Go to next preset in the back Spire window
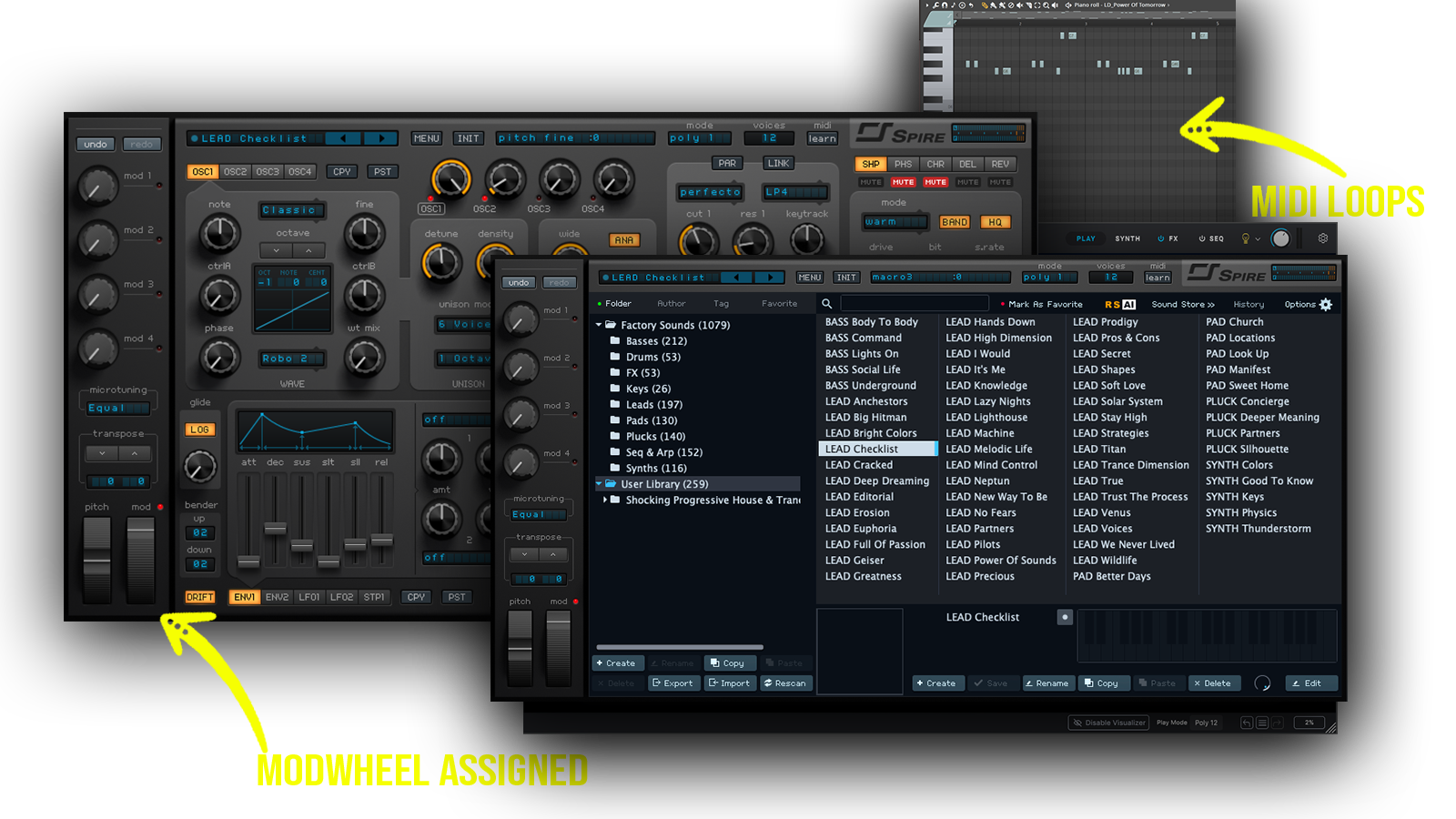 [x=381, y=138]
